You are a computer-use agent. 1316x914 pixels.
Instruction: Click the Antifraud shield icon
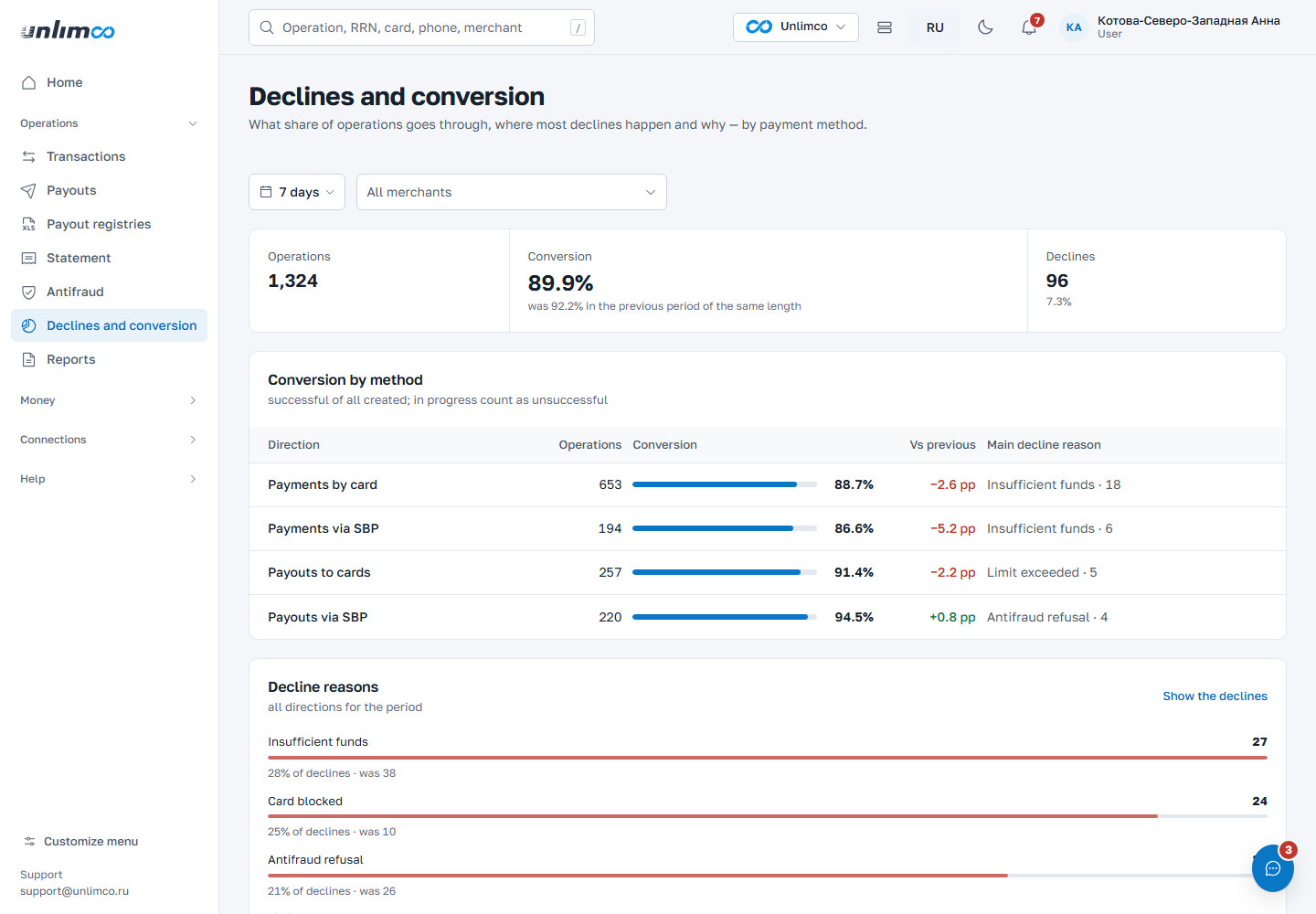[28, 292]
